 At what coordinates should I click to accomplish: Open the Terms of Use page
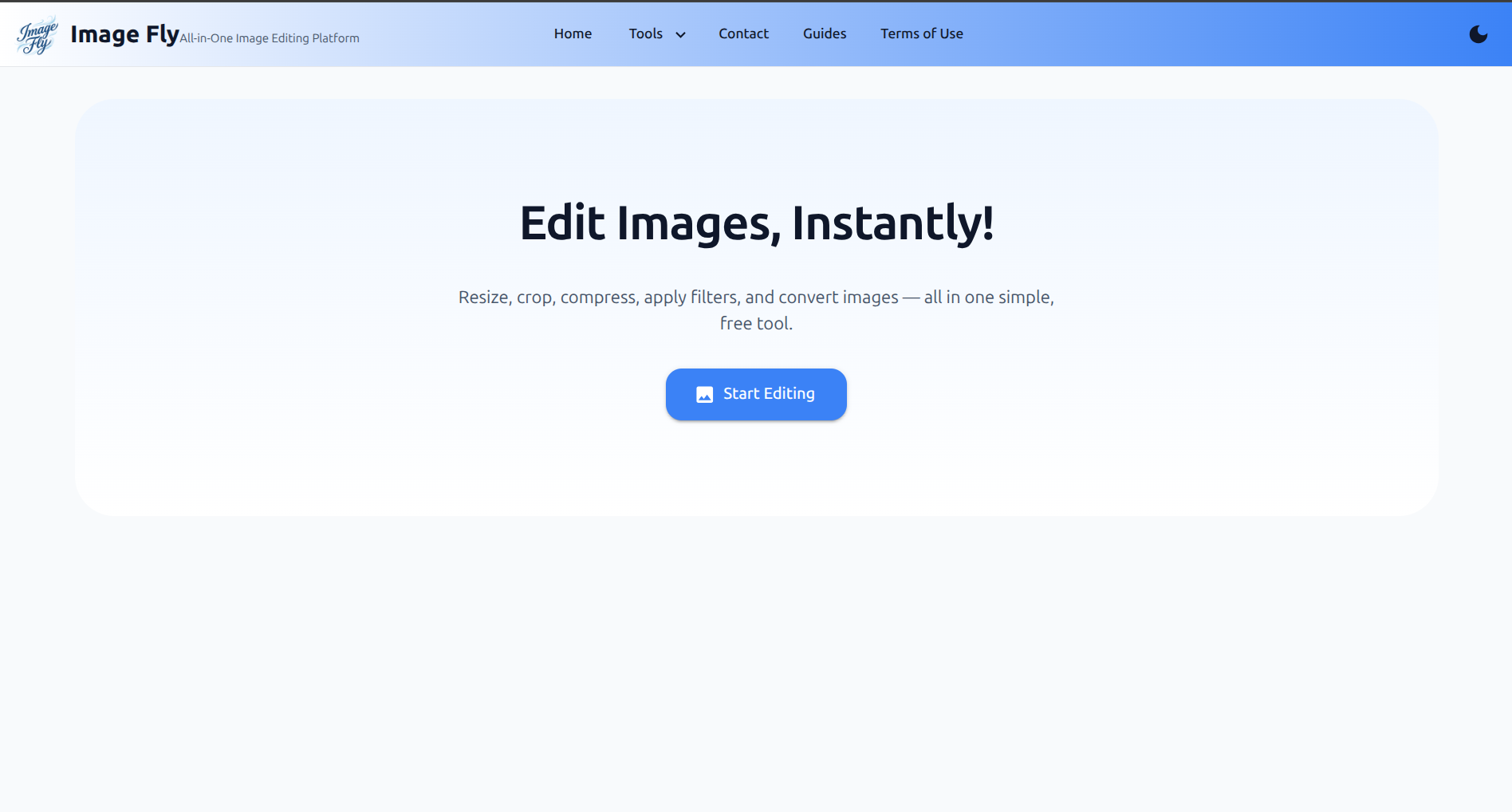pyautogui.click(x=922, y=34)
